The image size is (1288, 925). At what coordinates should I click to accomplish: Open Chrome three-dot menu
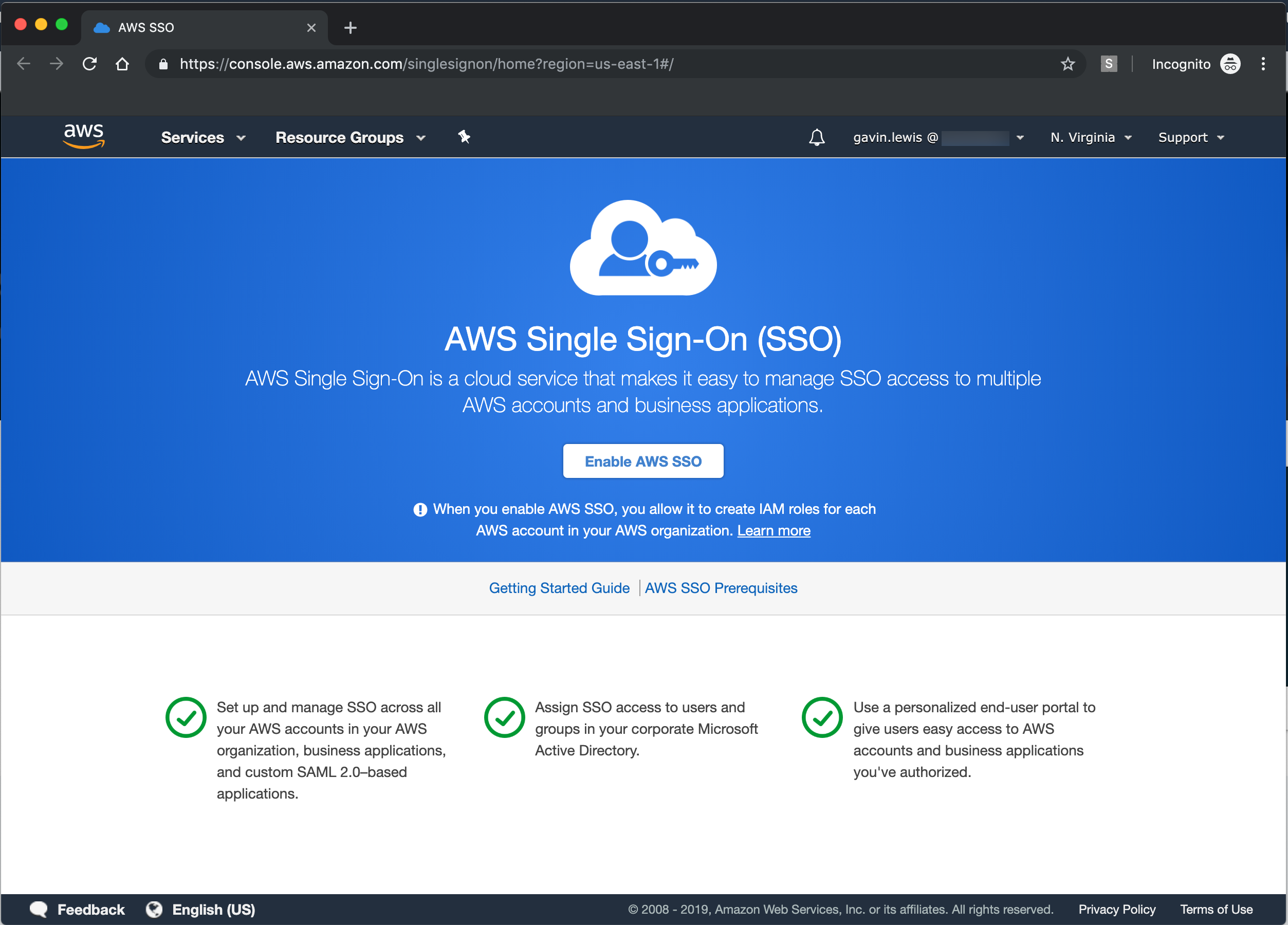(x=1263, y=64)
